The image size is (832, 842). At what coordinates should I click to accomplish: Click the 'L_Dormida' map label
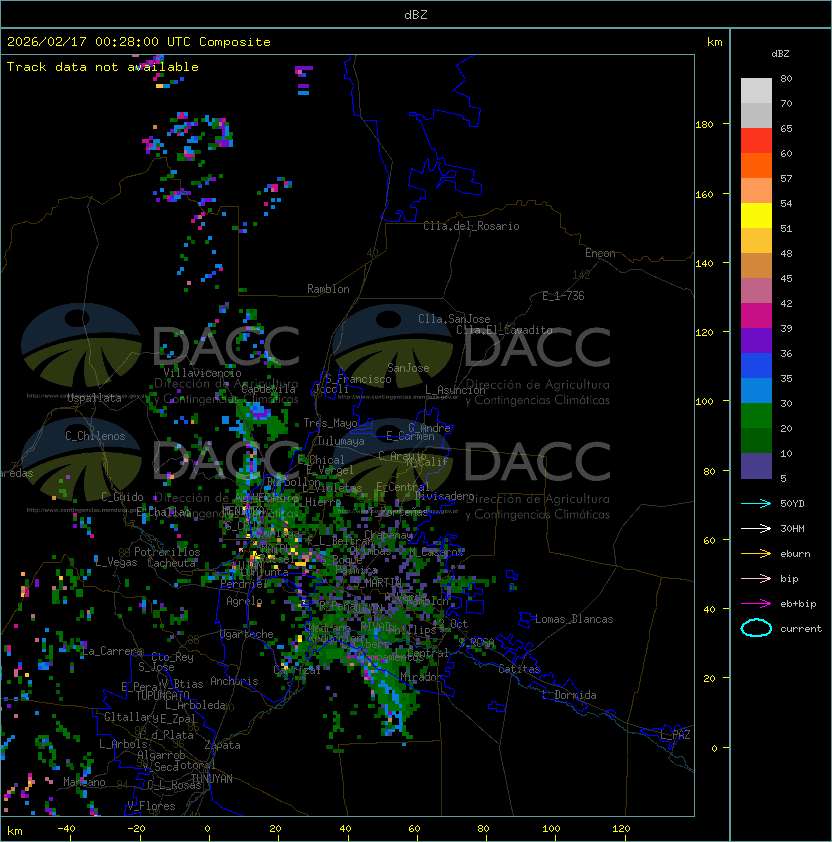569,695
